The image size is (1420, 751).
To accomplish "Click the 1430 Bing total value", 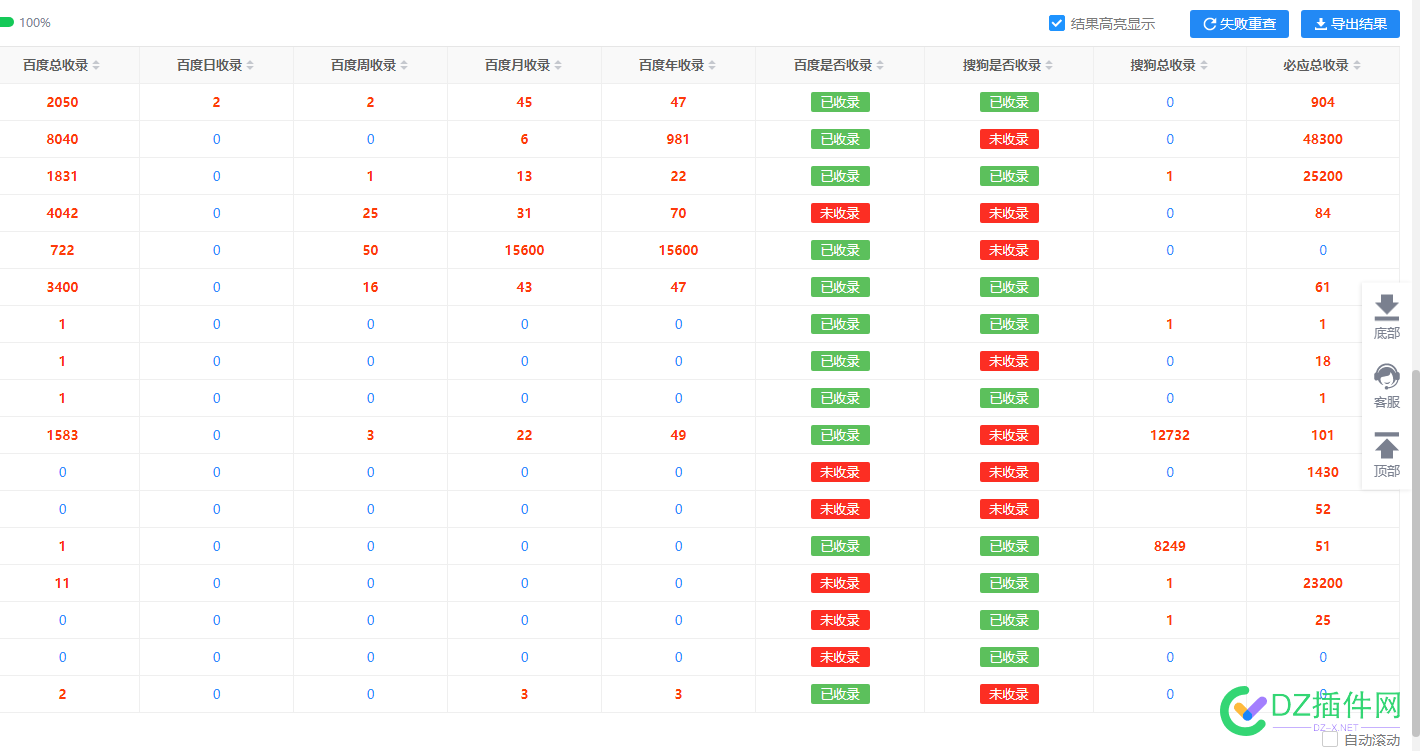I will pos(1323,472).
